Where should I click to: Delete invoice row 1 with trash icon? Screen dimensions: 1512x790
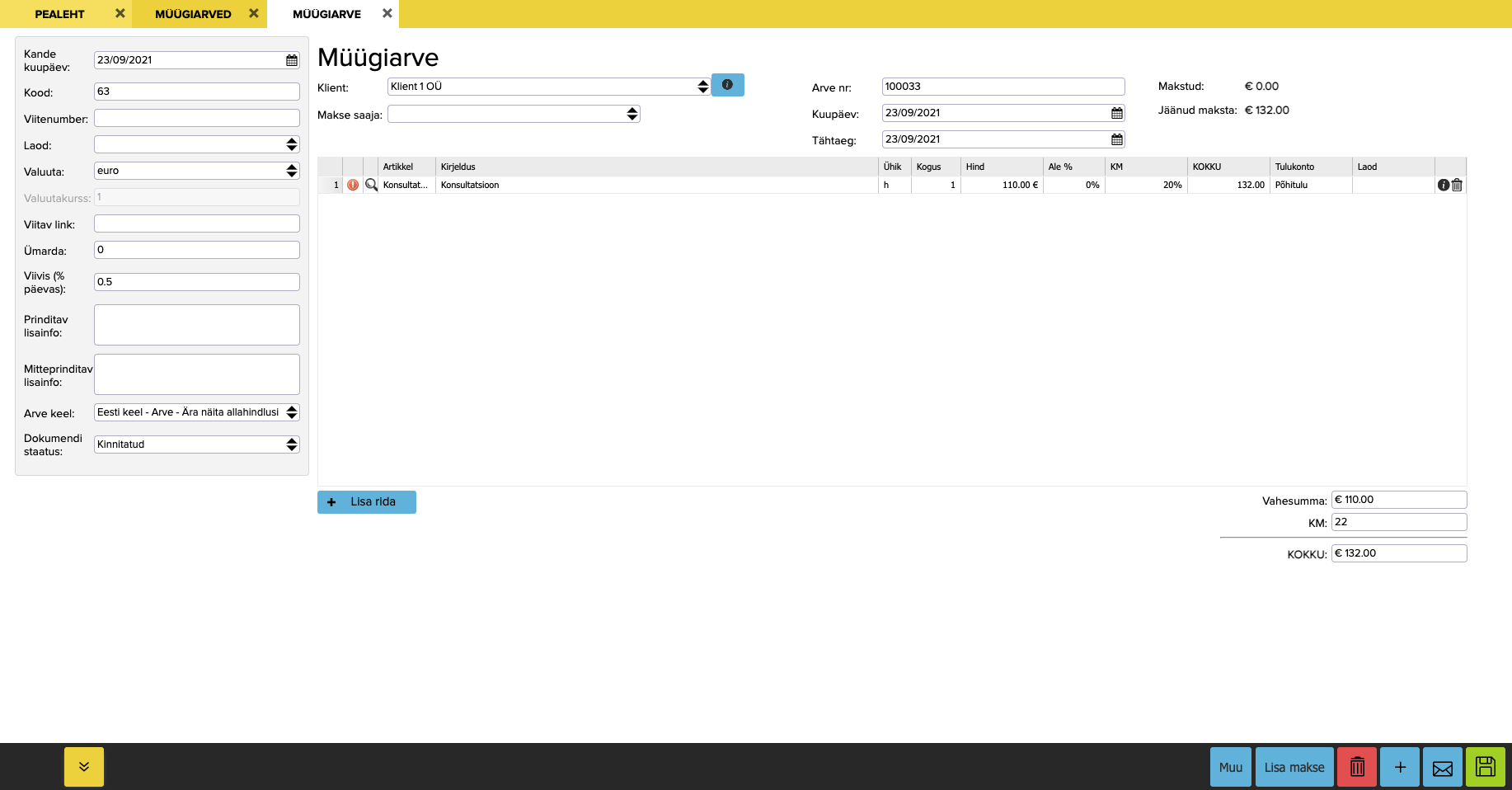pos(1458,185)
